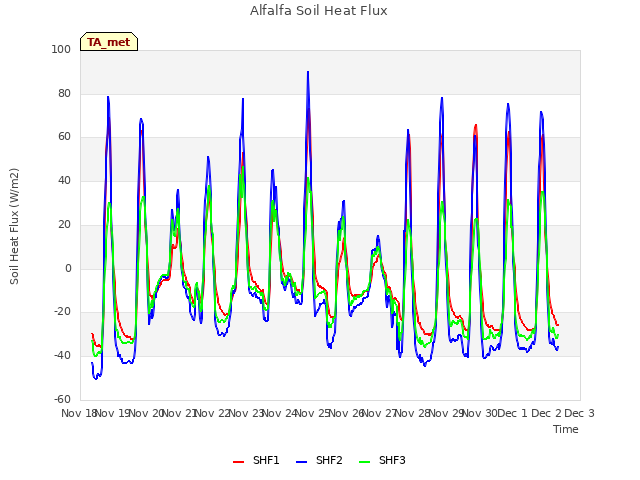640x480 pixels.
Task: Click the Nov 25 x-axis tick label
Action: (x=313, y=413)
